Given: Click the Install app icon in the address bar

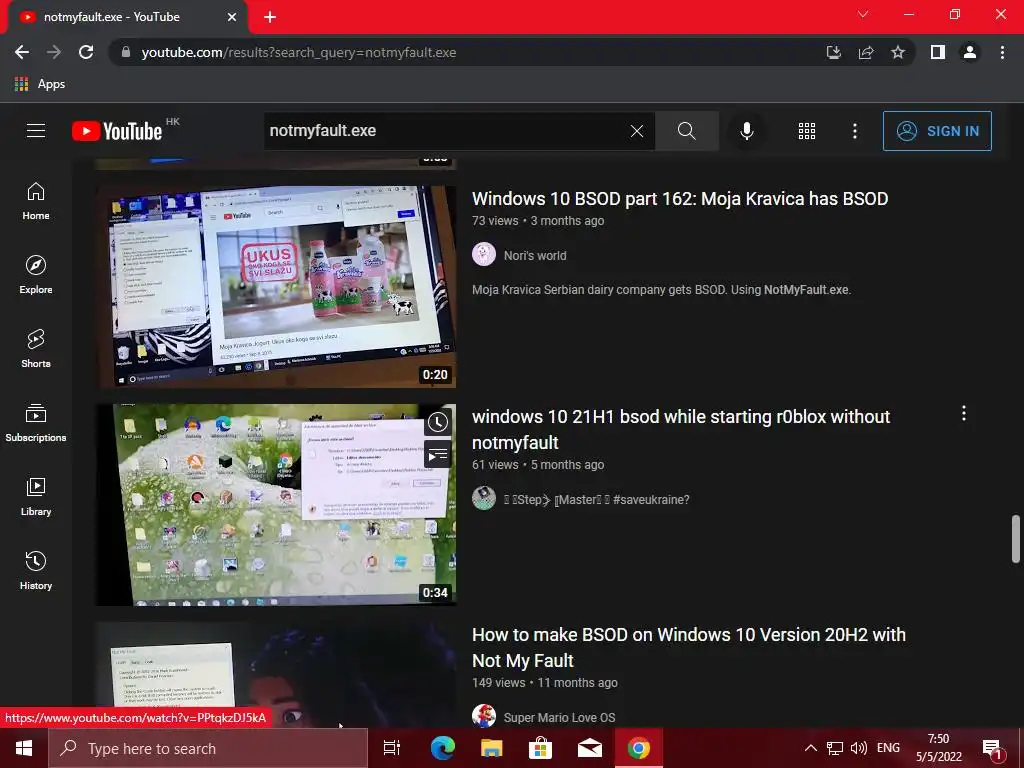Looking at the screenshot, I should pos(833,52).
